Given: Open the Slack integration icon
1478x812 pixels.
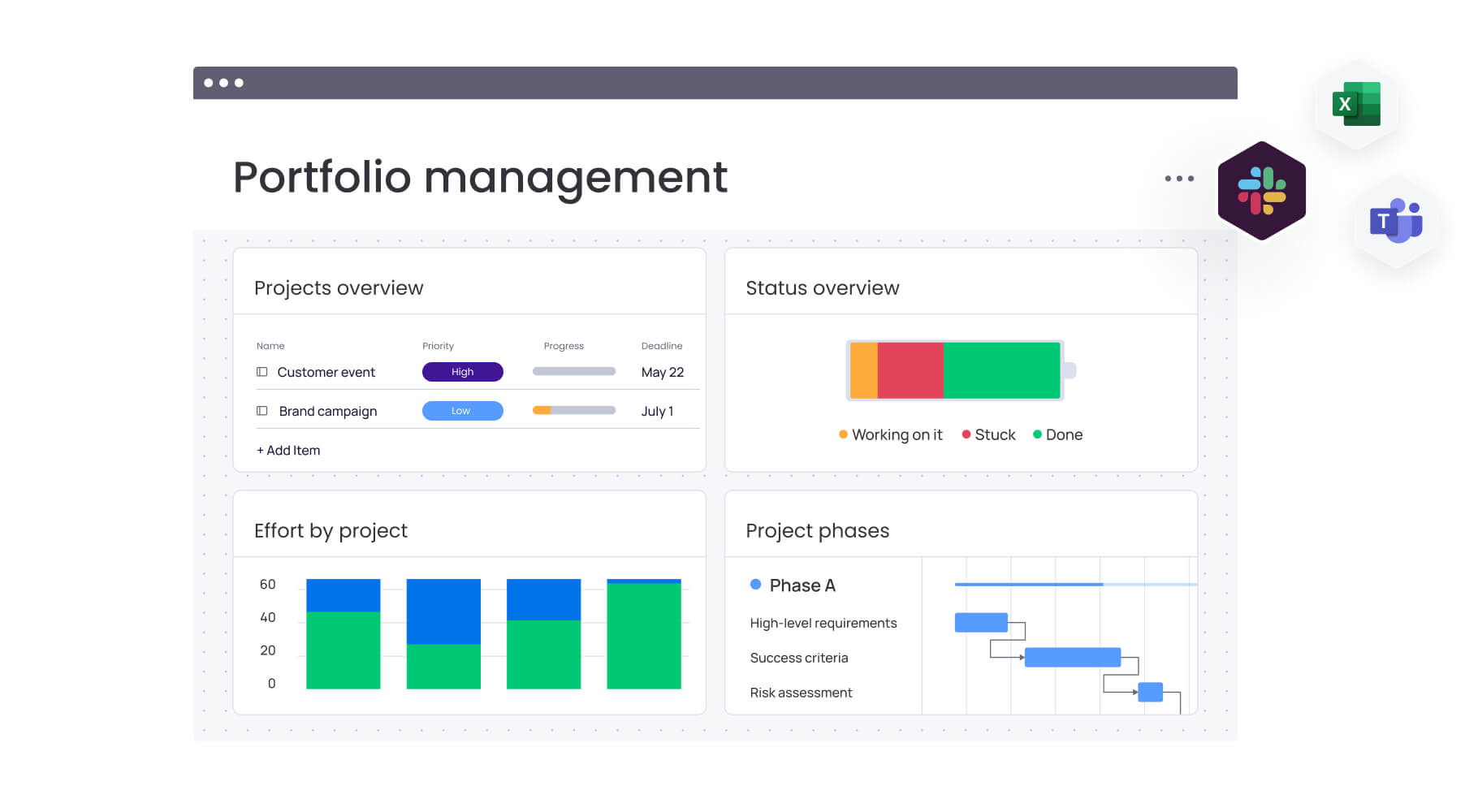Looking at the screenshot, I should click(x=1262, y=190).
